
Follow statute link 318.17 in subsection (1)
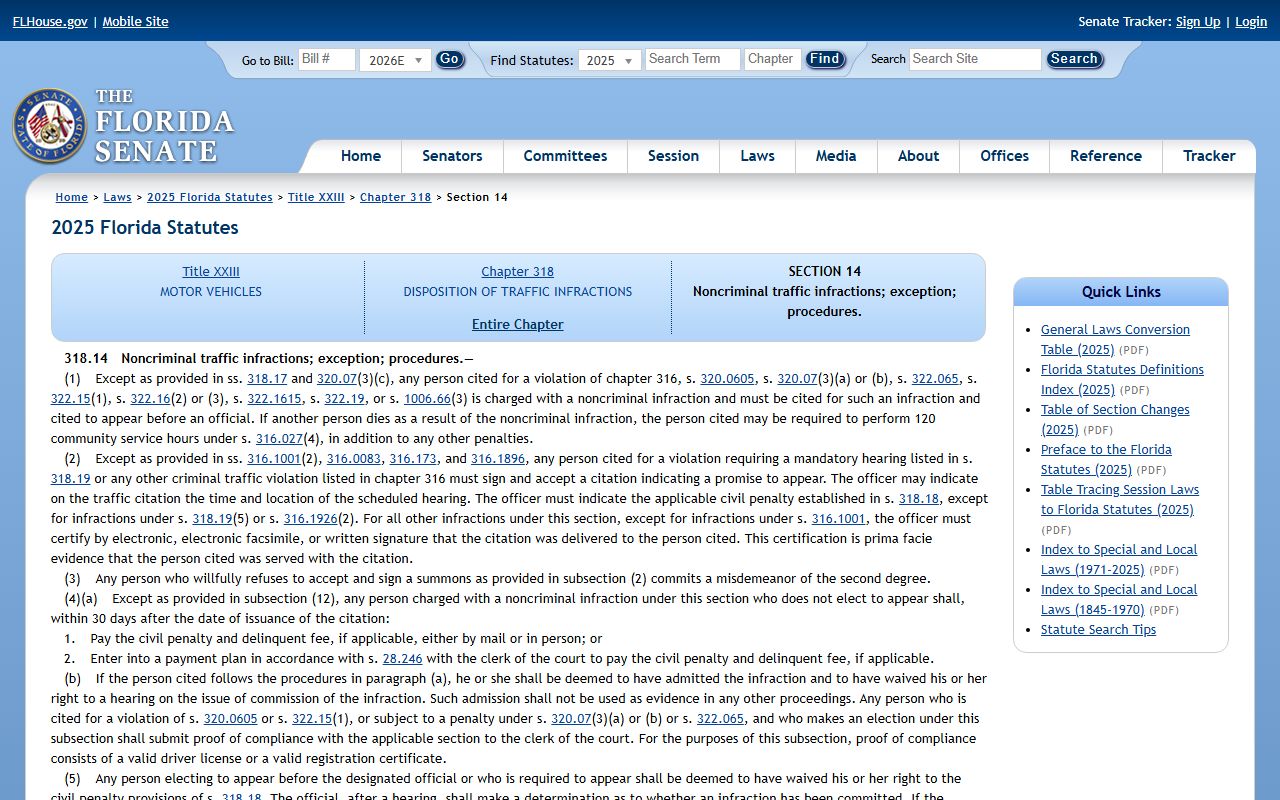click(267, 378)
